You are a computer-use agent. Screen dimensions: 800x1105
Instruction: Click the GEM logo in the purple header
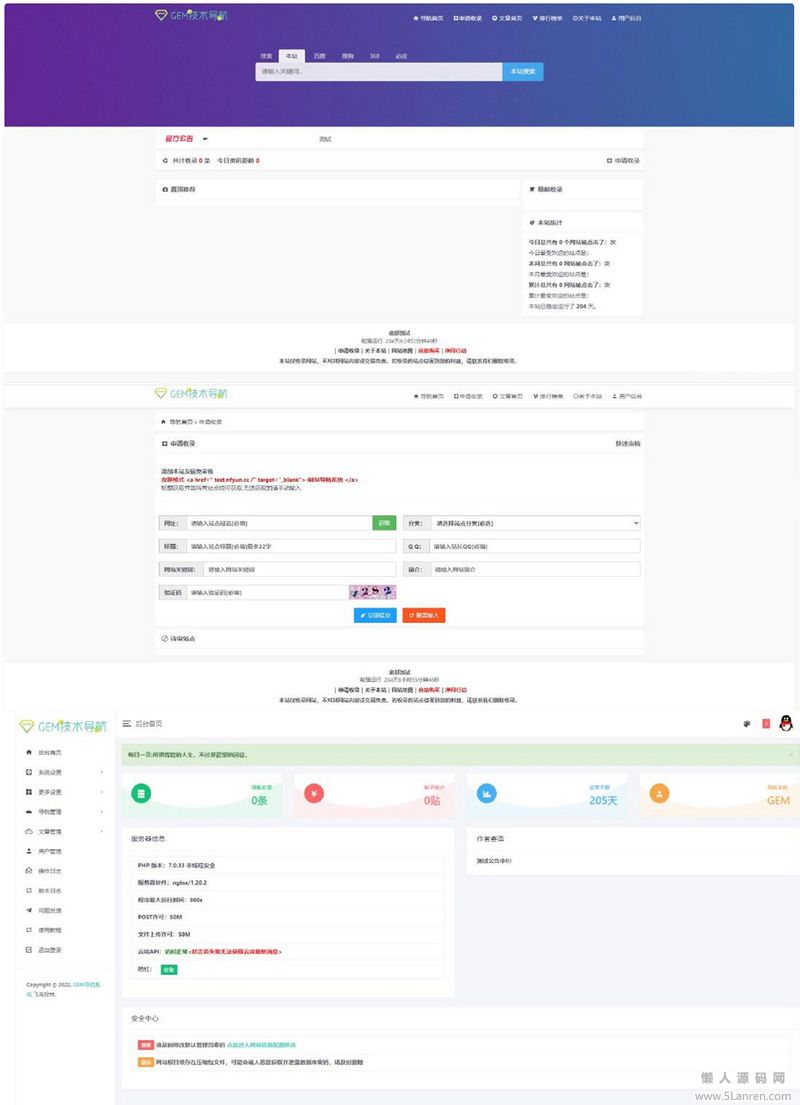tap(191, 15)
